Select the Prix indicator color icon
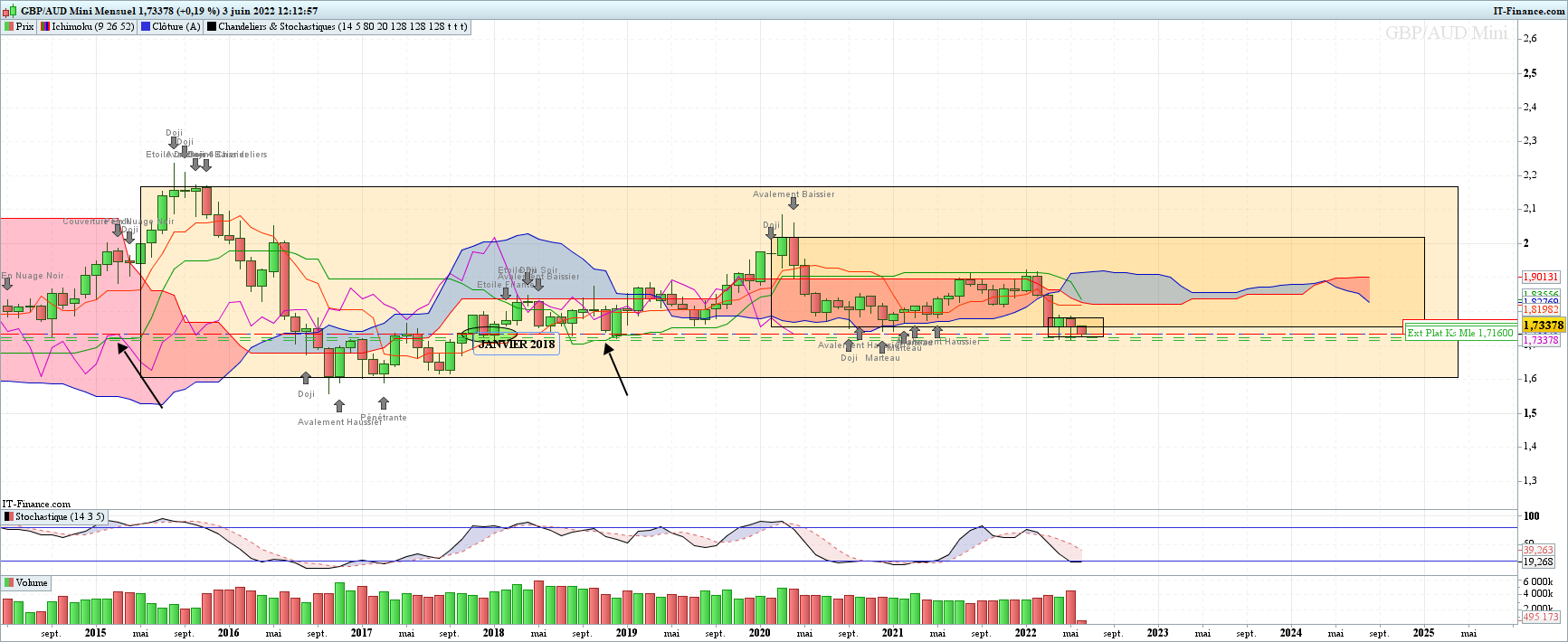This screenshot has width=1568, height=642. coord(9,27)
